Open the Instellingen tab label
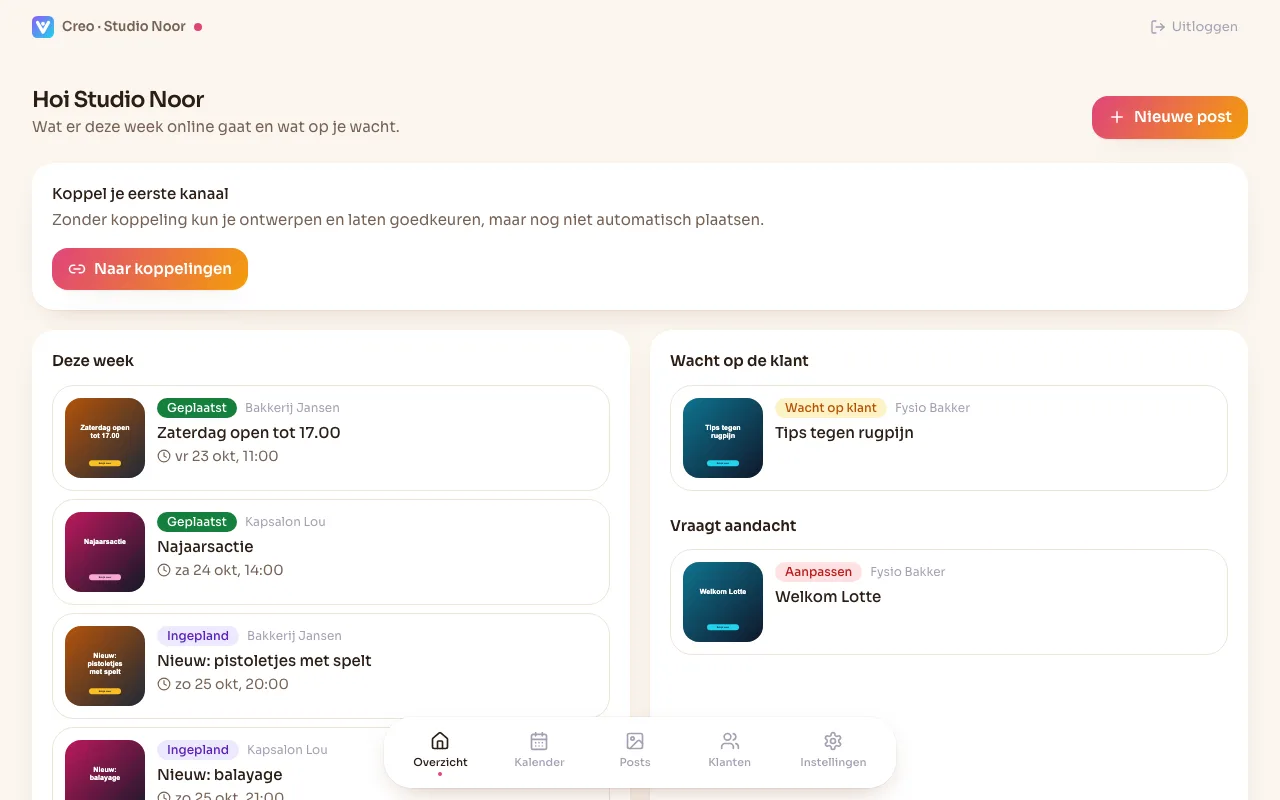 click(833, 762)
